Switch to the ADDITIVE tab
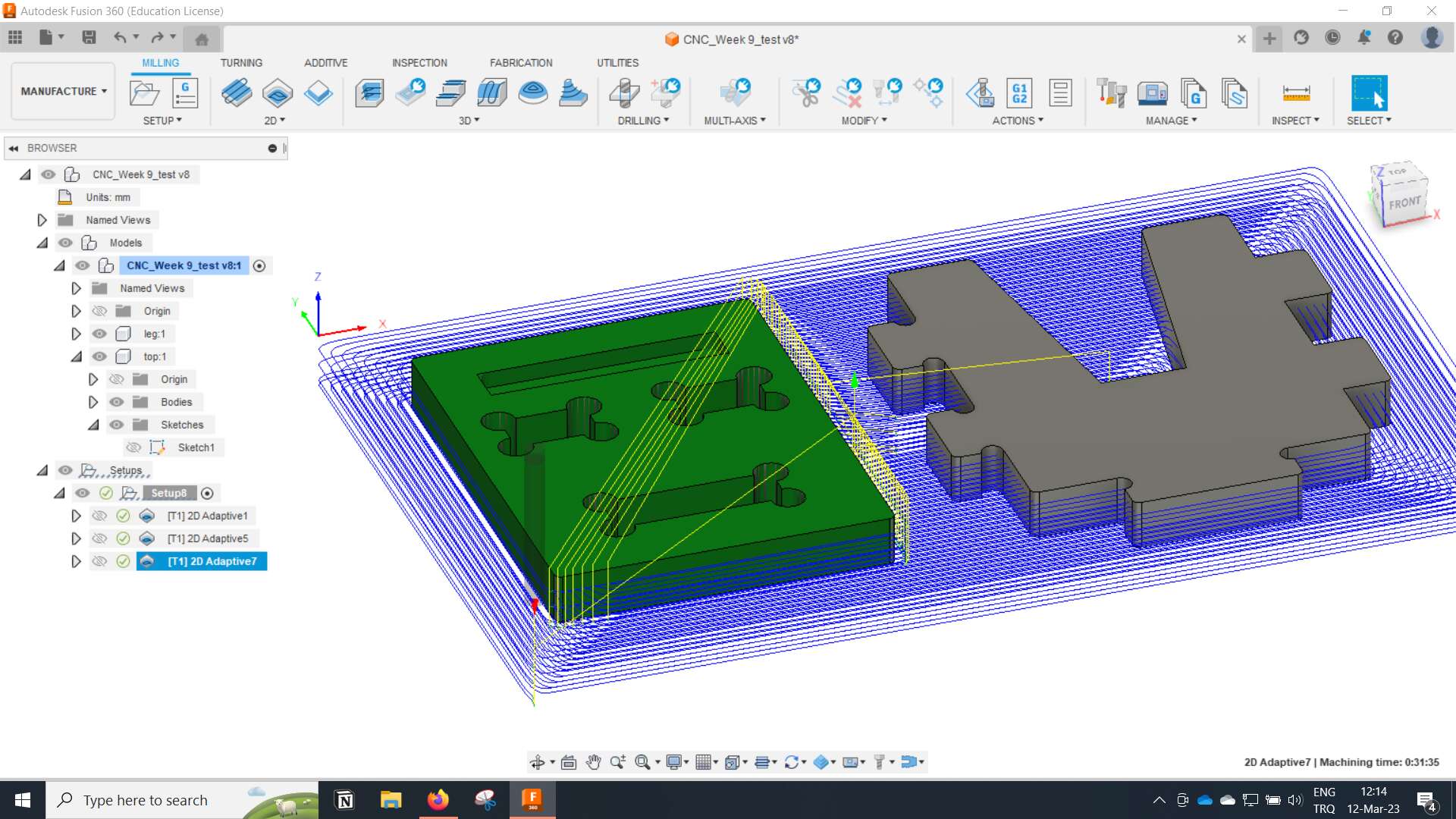 pyautogui.click(x=325, y=63)
